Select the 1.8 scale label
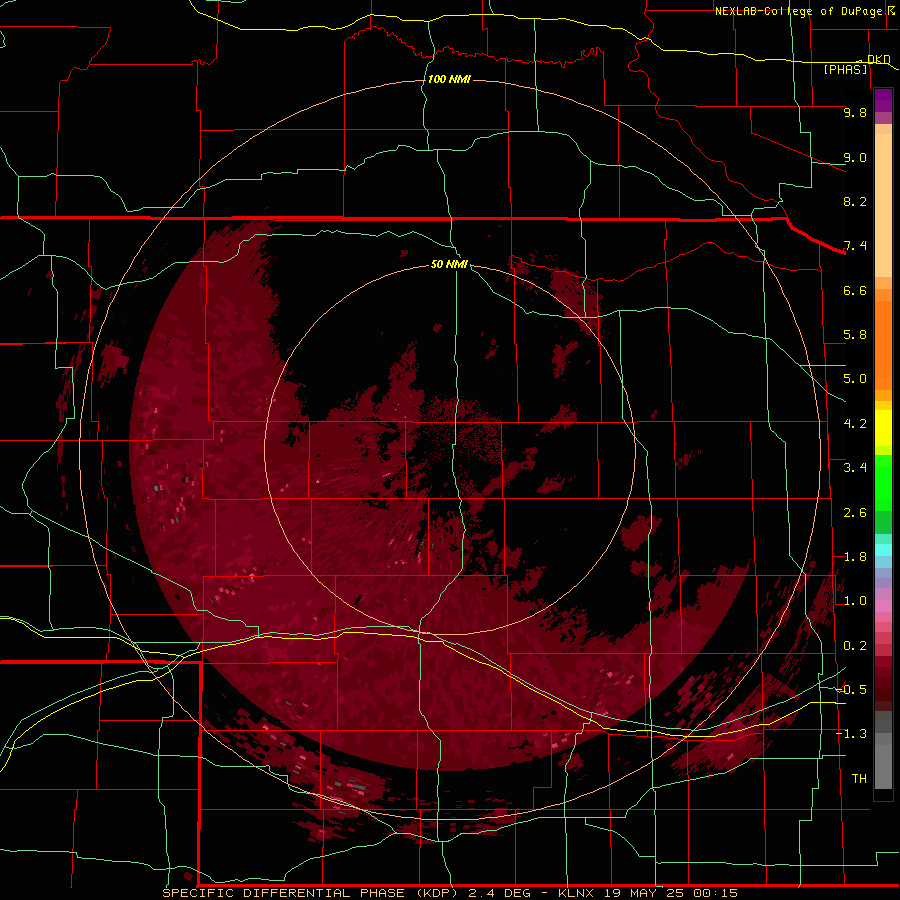 click(x=855, y=557)
